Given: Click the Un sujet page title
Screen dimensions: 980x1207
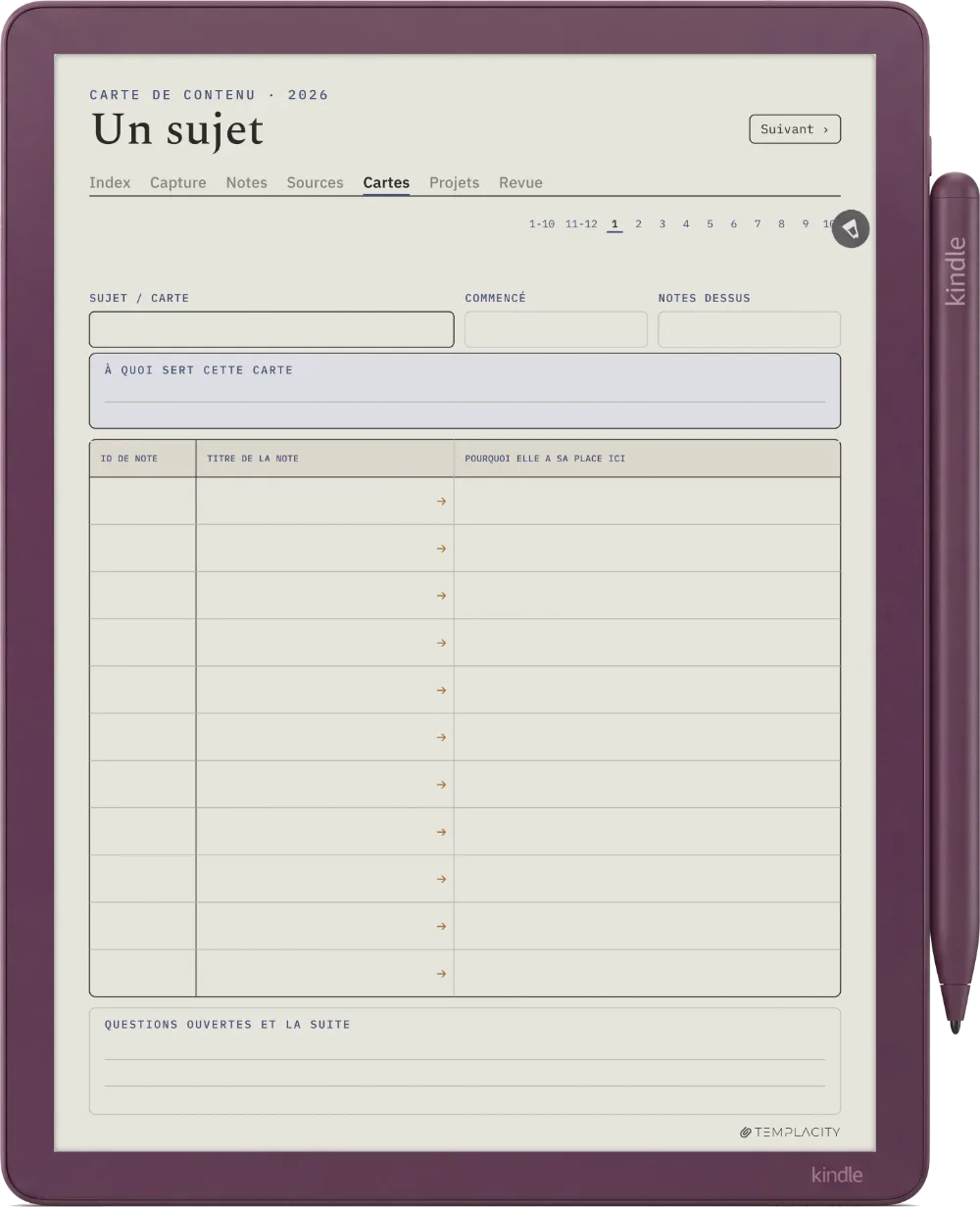Looking at the screenshot, I should coord(178,129).
